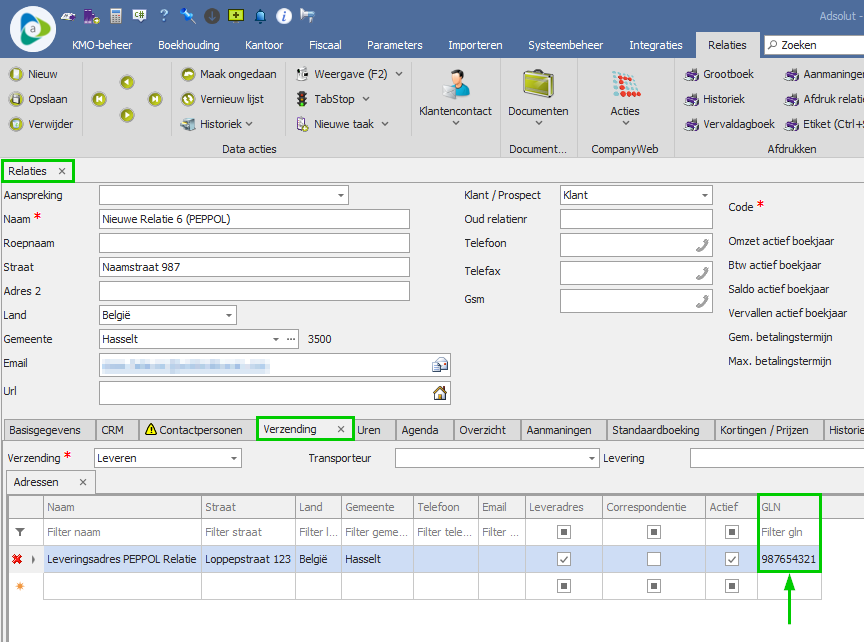
Task: Open the Contactpersonen tab
Action: 194,430
